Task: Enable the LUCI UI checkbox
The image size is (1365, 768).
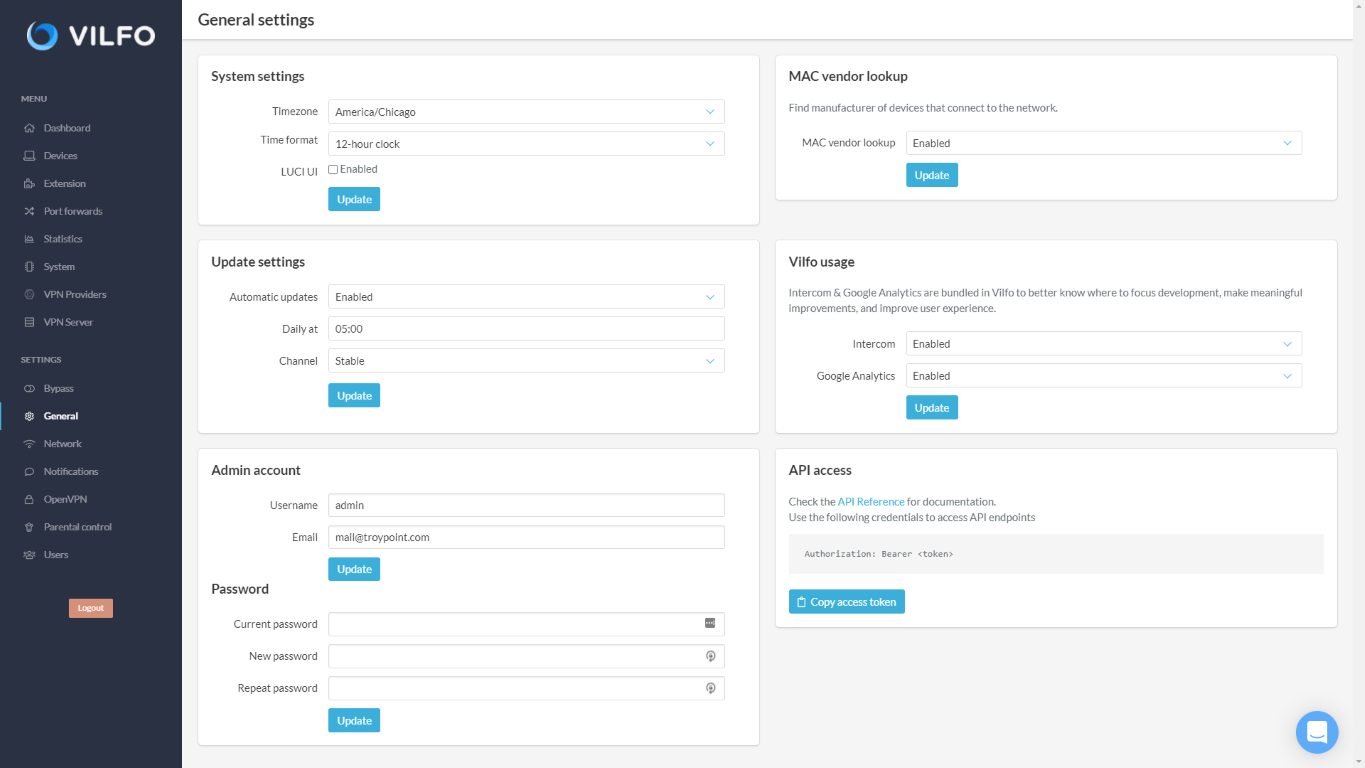Action: [333, 170]
